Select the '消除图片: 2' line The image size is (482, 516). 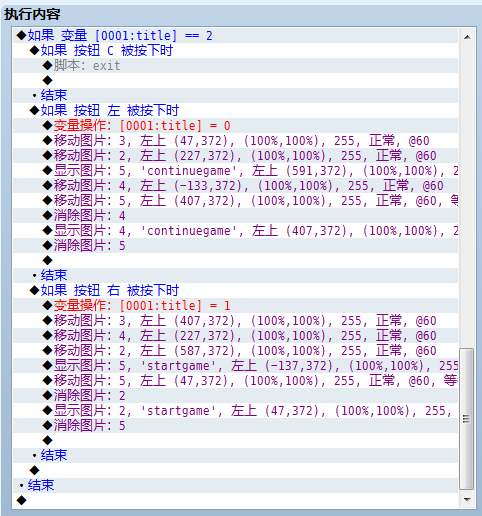click(235, 395)
